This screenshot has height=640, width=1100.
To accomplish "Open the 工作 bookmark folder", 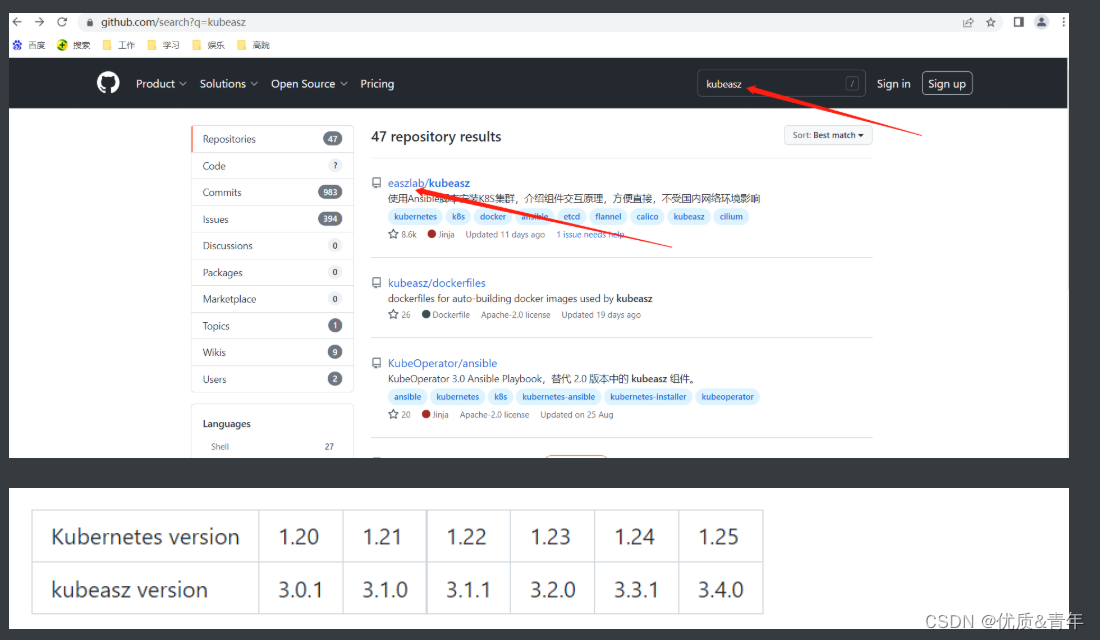I will 119,45.
